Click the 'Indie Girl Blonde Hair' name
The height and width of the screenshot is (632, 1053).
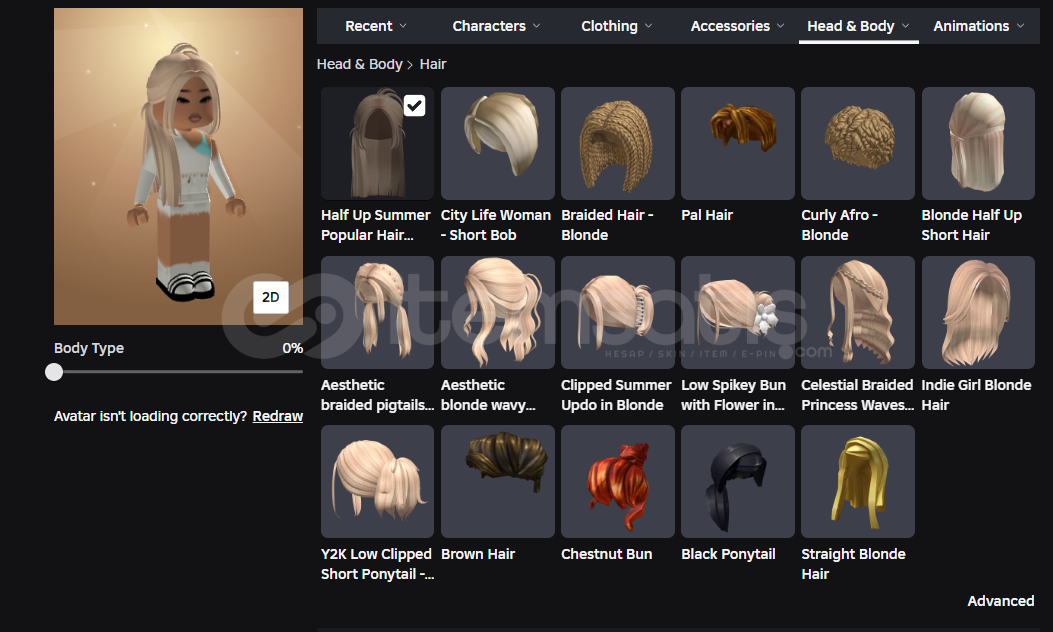click(976, 395)
